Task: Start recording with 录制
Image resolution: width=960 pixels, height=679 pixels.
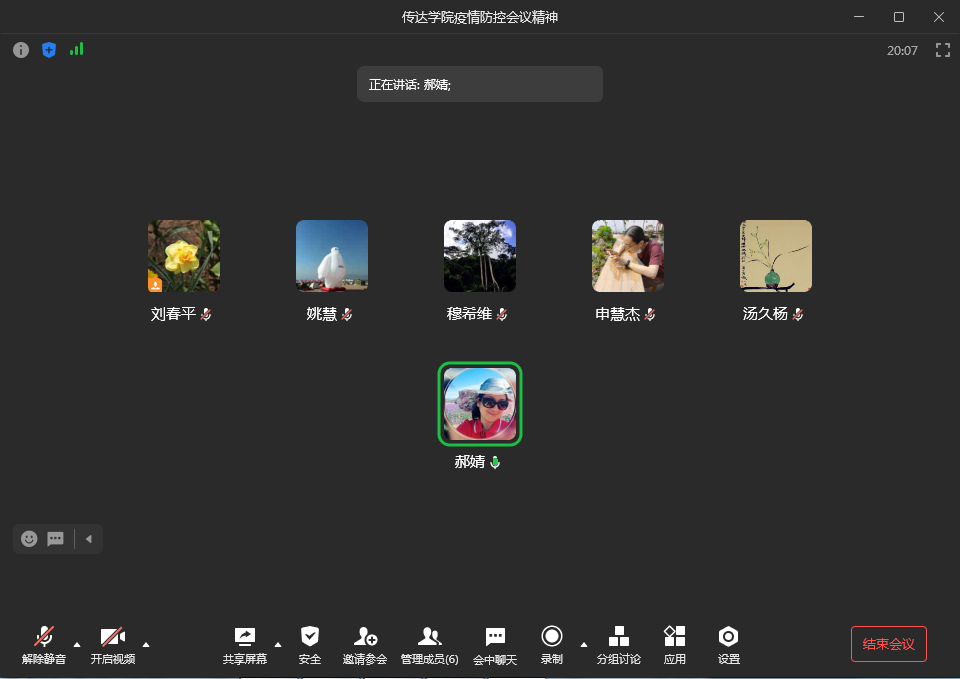Action: (x=552, y=645)
